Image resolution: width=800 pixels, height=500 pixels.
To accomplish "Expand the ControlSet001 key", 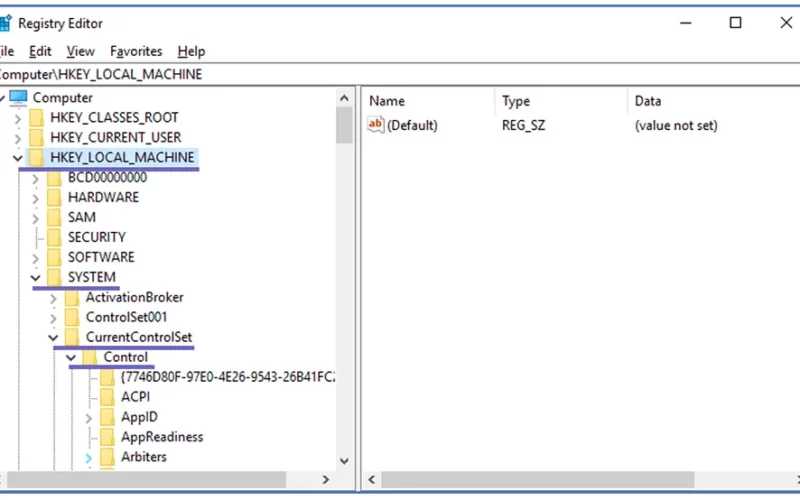I will [x=54, y=318].
